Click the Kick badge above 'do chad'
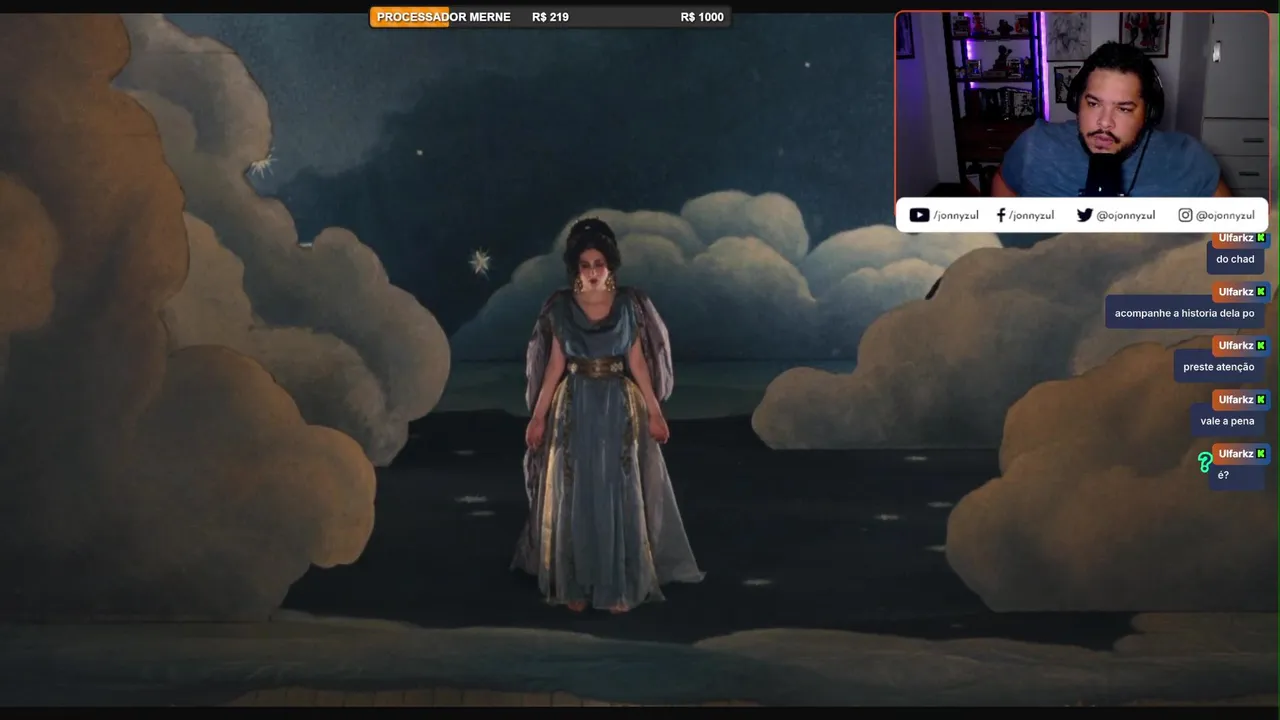 1261,238
